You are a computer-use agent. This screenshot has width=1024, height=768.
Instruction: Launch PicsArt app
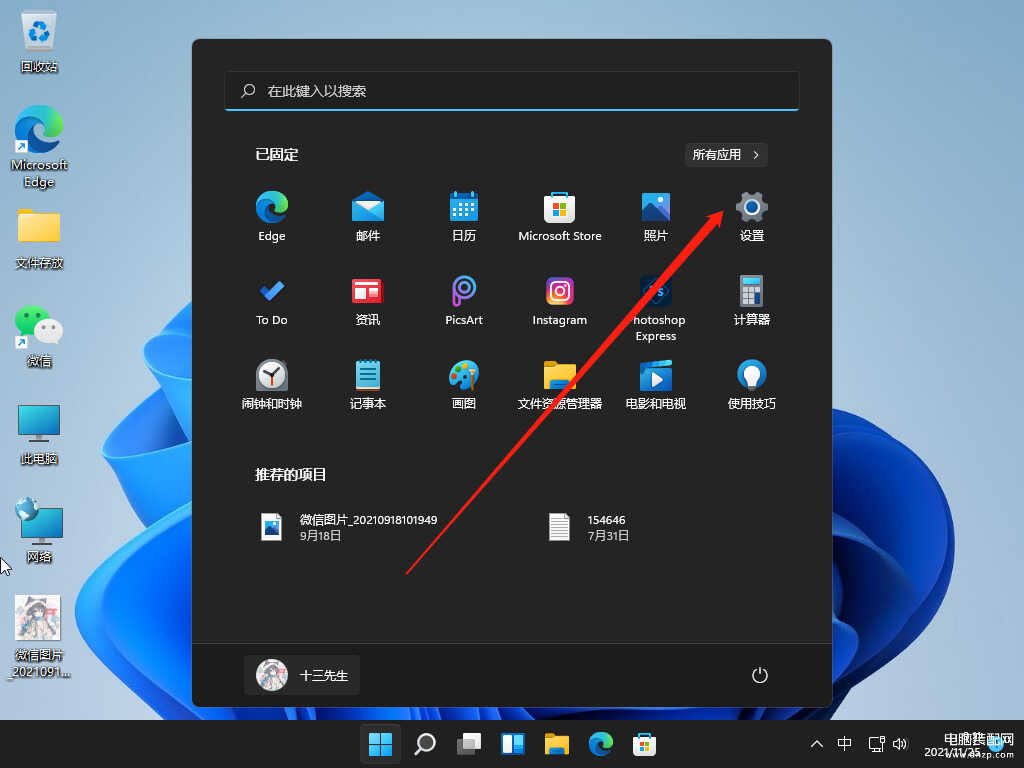pyautogui.click(x=464, y=300)
